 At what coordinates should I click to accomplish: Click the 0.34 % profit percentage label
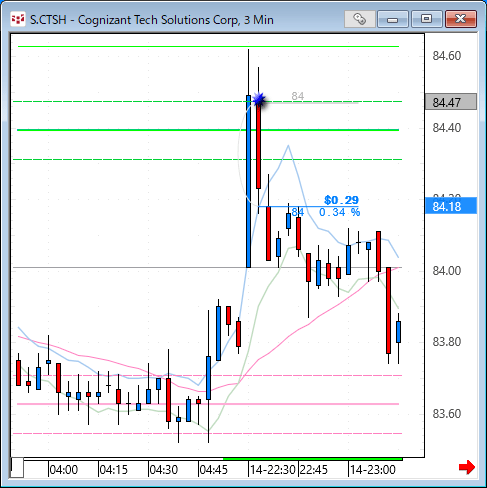coord(339,212)
